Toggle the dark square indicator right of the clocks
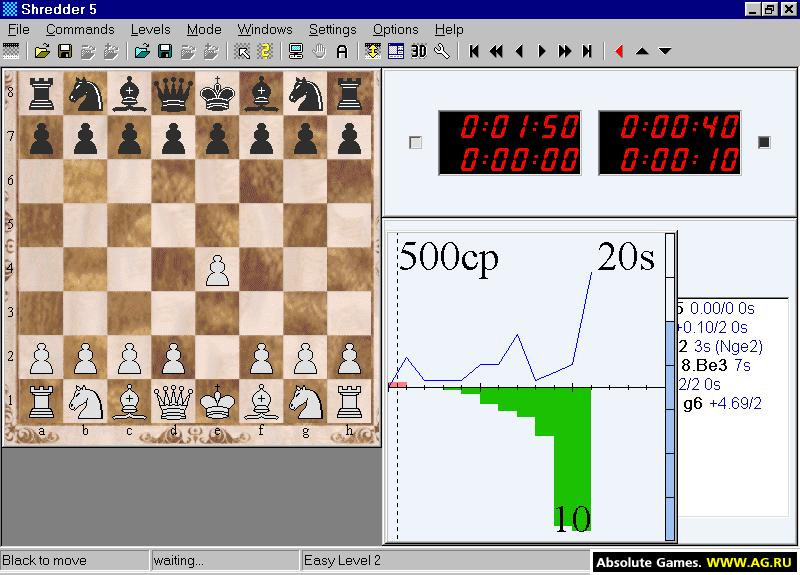This screenshot has height=575, width=800. coord(764,142)
